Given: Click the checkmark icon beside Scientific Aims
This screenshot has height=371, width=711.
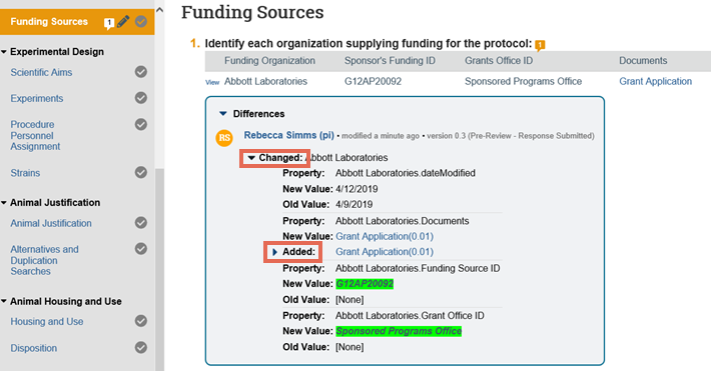Looking at the screenshot, I should pyautogui.click(x=141, y=72).
